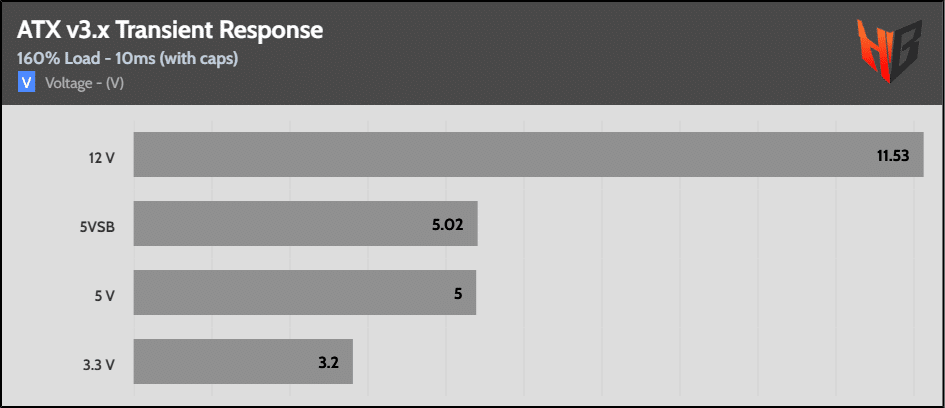Select the 3.3 V bar
This screenshot has height=408, width=945.
pyautogui.click(x=243, y=361)
